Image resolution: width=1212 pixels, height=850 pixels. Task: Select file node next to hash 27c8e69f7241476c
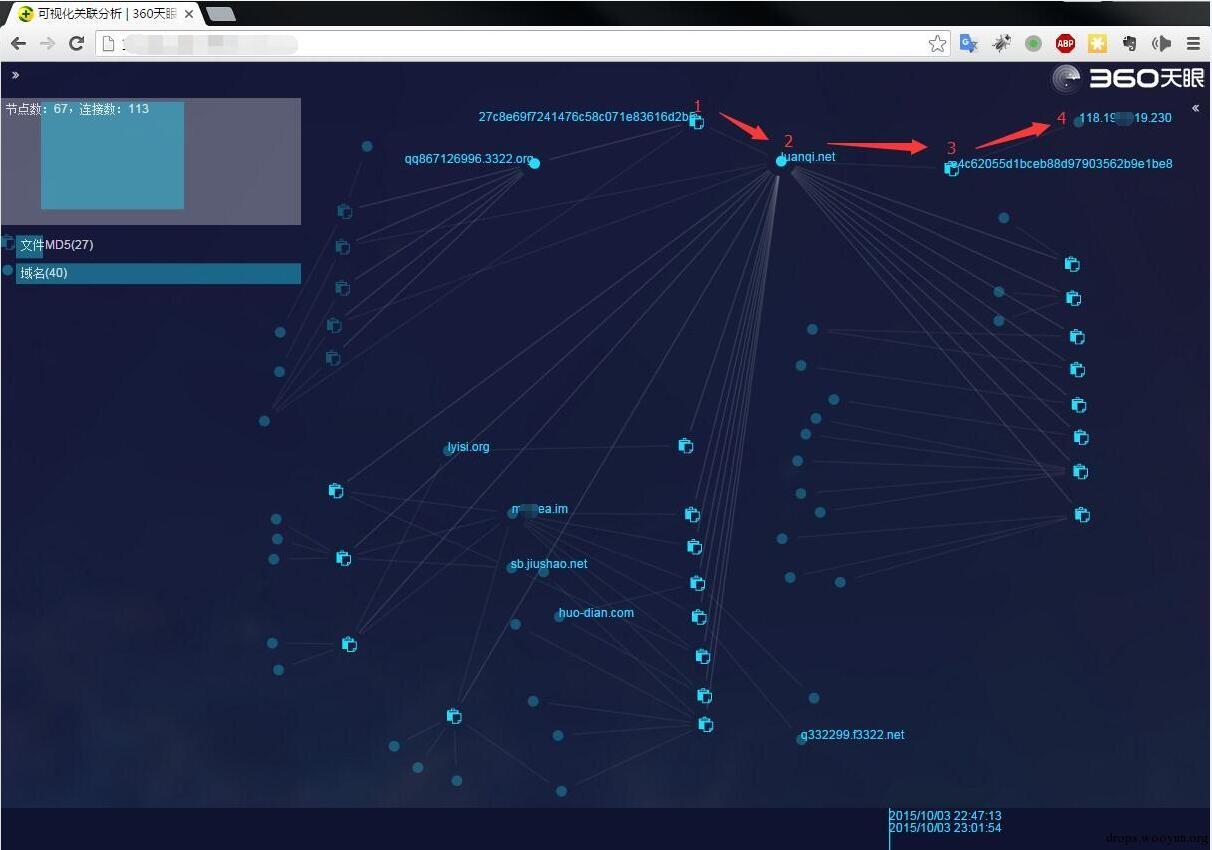click(697, 122)
